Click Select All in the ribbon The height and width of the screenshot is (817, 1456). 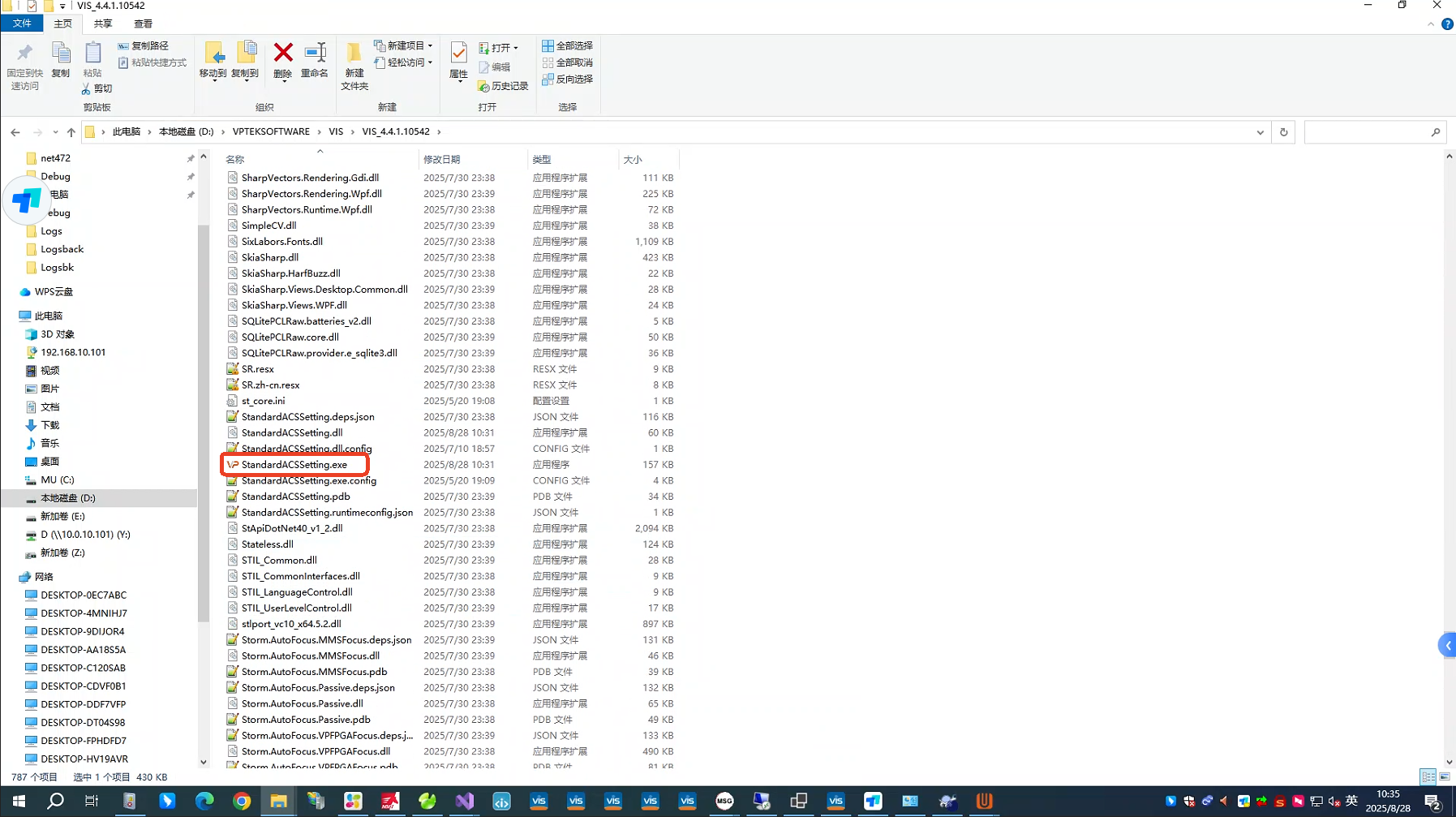[568, 46]
